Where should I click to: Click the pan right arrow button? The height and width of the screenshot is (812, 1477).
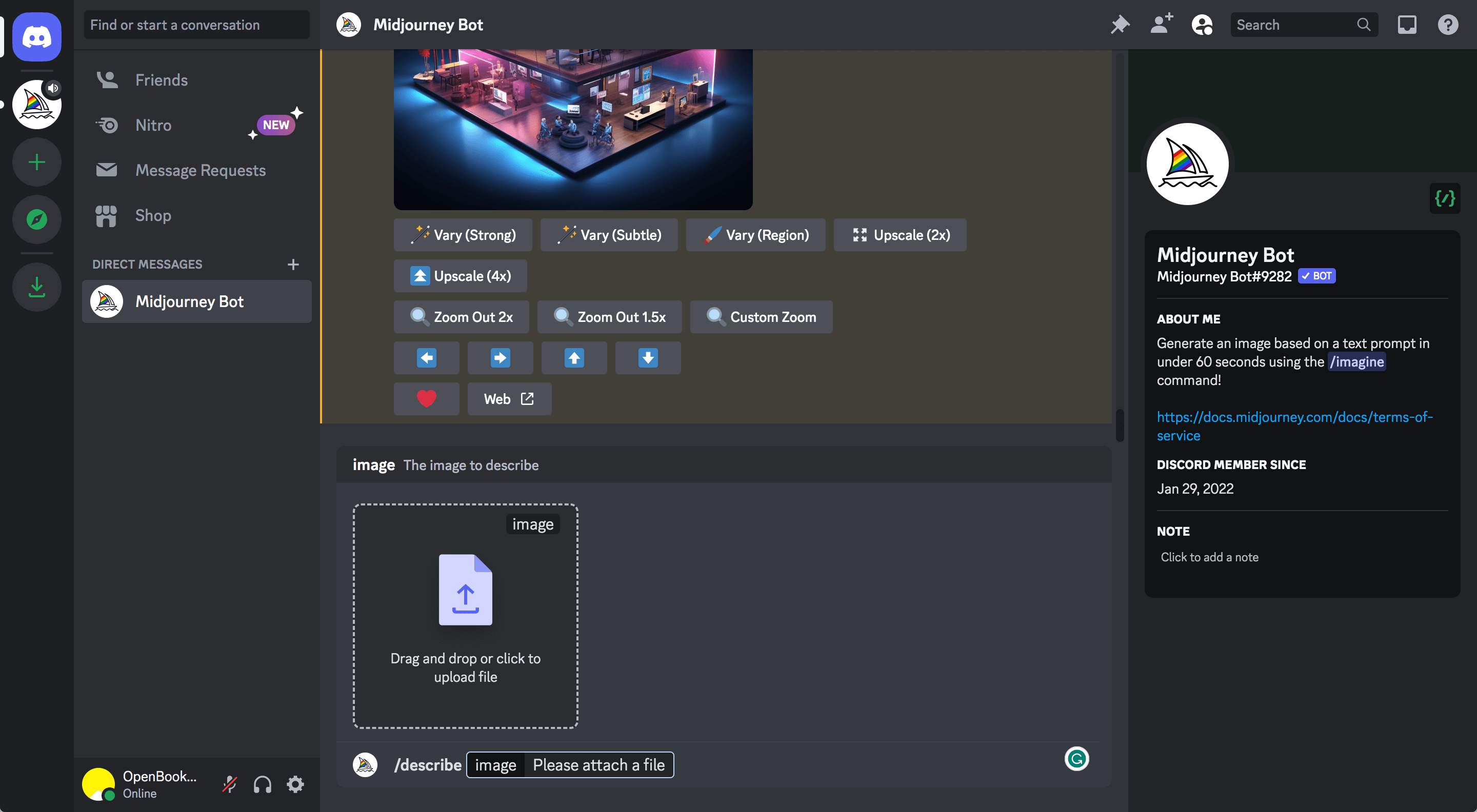click(500, 358)
